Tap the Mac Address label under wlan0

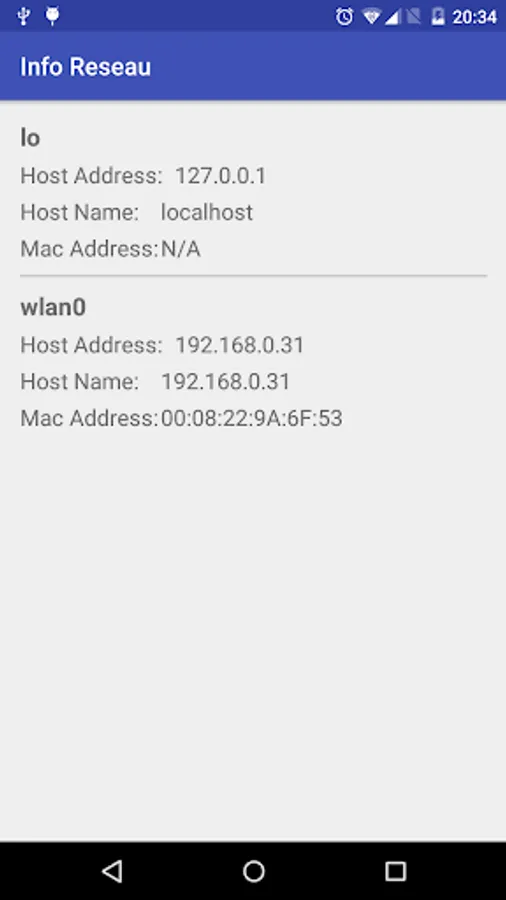[x=89, y=418]
